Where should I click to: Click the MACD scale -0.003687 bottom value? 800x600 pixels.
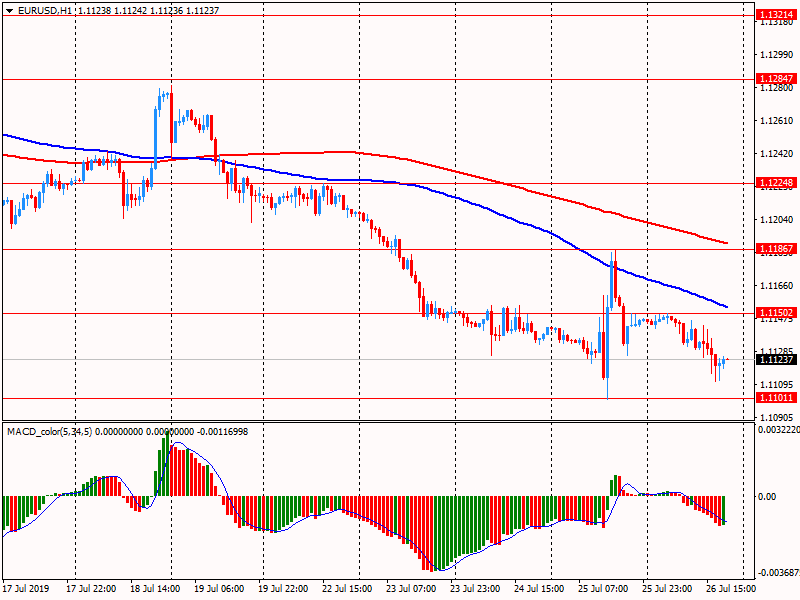point(778,572)
